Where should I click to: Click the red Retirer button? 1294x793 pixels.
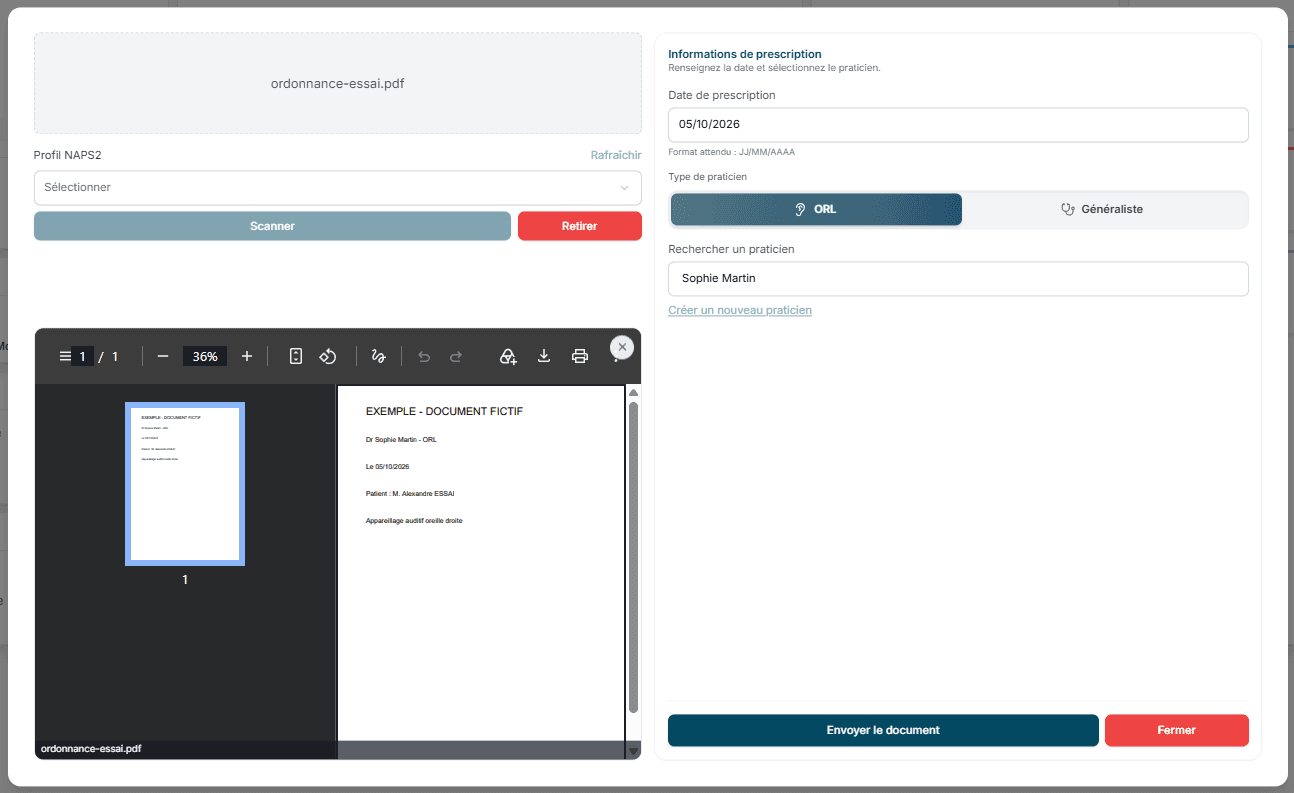(x=580, y=226)
